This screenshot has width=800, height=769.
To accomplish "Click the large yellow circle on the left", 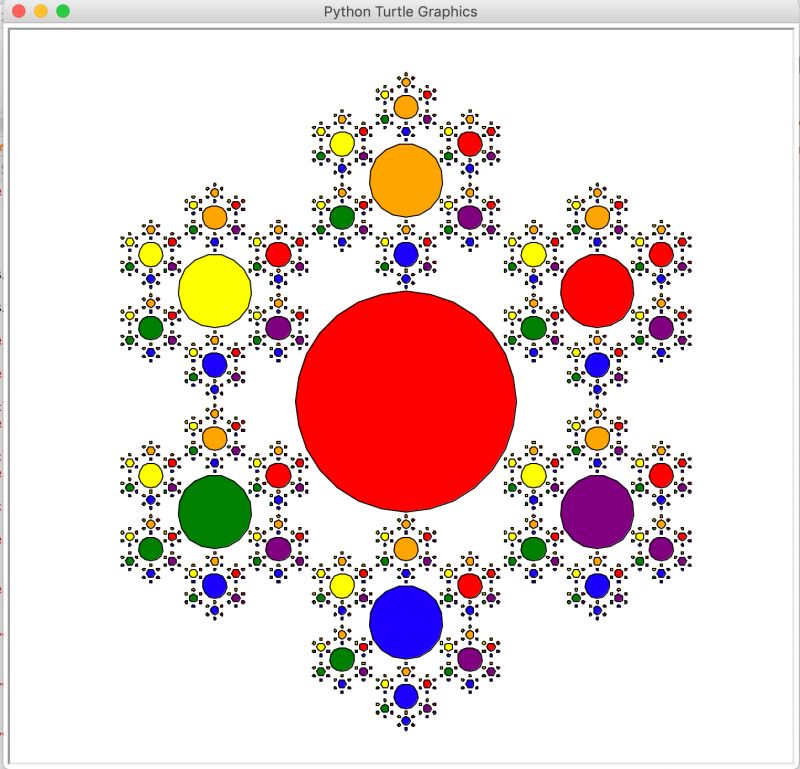I will [x=213, y=292].
